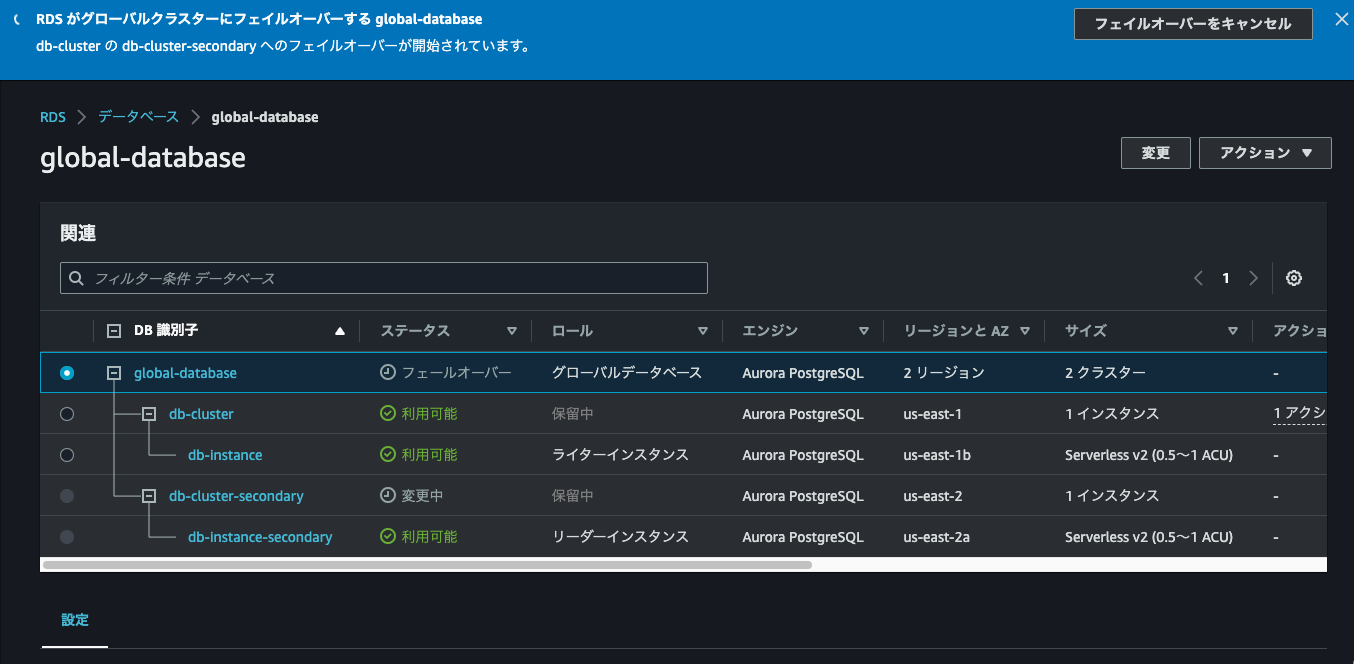Open the table preferences gear icon
Screen dimensions: 1354x664
(x=1294, y=278)
